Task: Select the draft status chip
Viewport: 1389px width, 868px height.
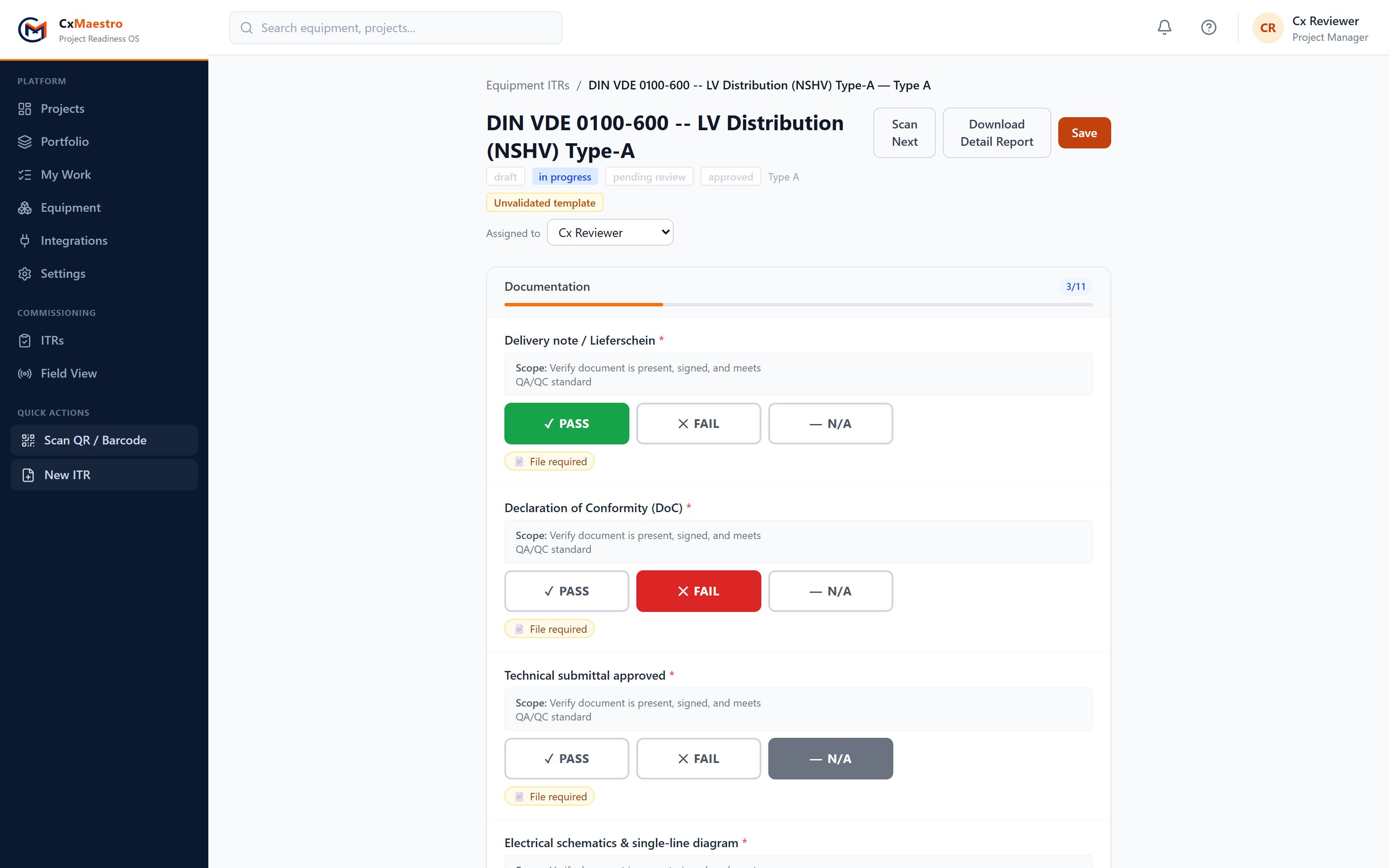Action: 505,177
